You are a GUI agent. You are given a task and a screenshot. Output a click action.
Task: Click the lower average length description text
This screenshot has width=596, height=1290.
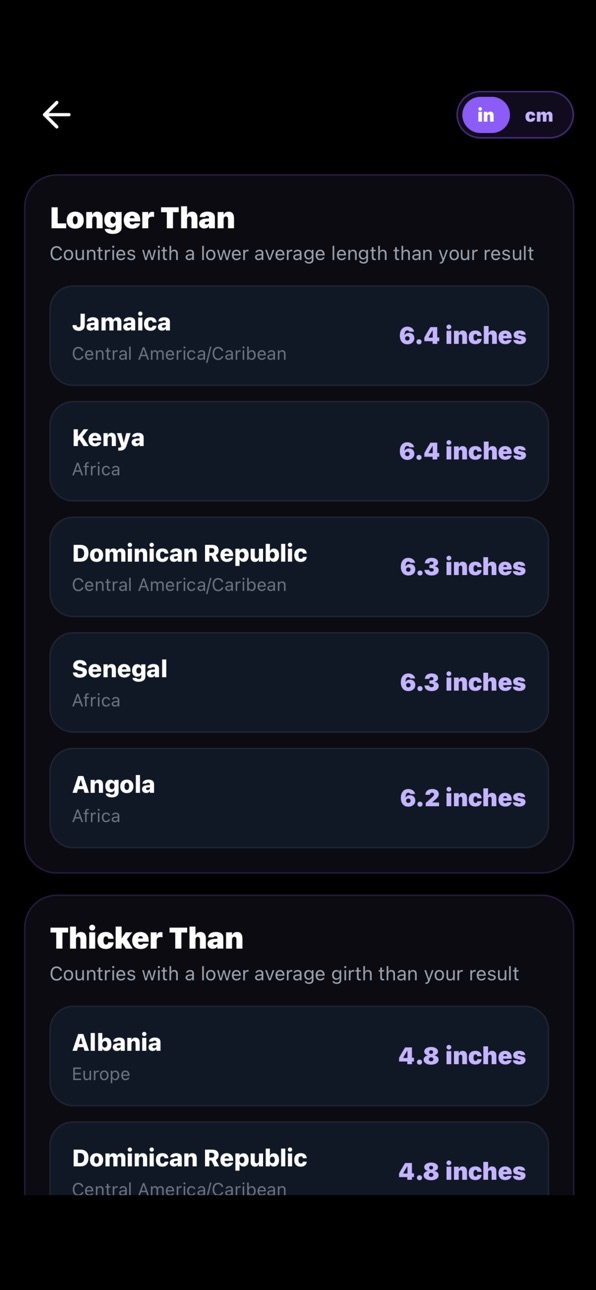tap(292, 254)
